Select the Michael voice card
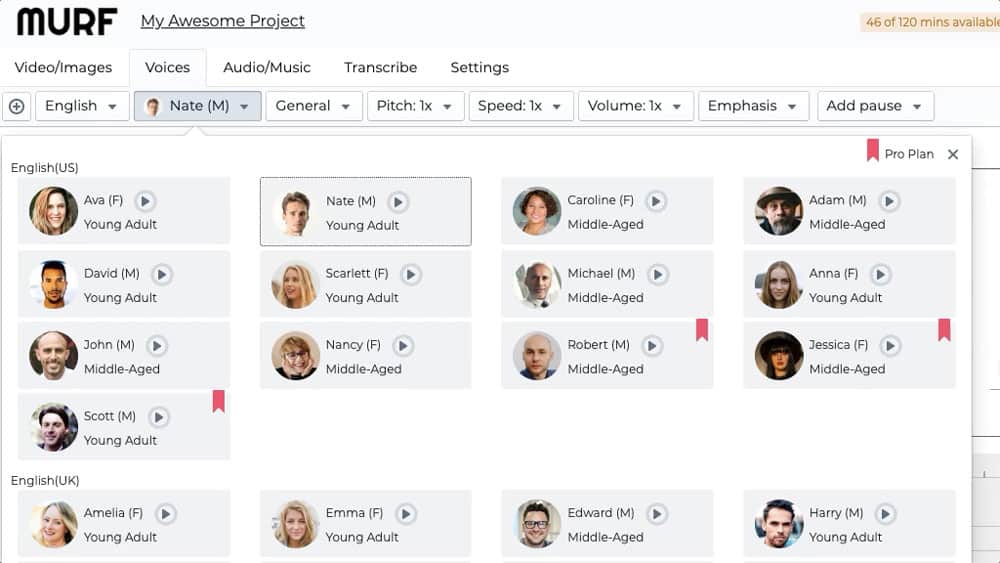Viewport: 1000px width, 563px height. click(607, 284)
